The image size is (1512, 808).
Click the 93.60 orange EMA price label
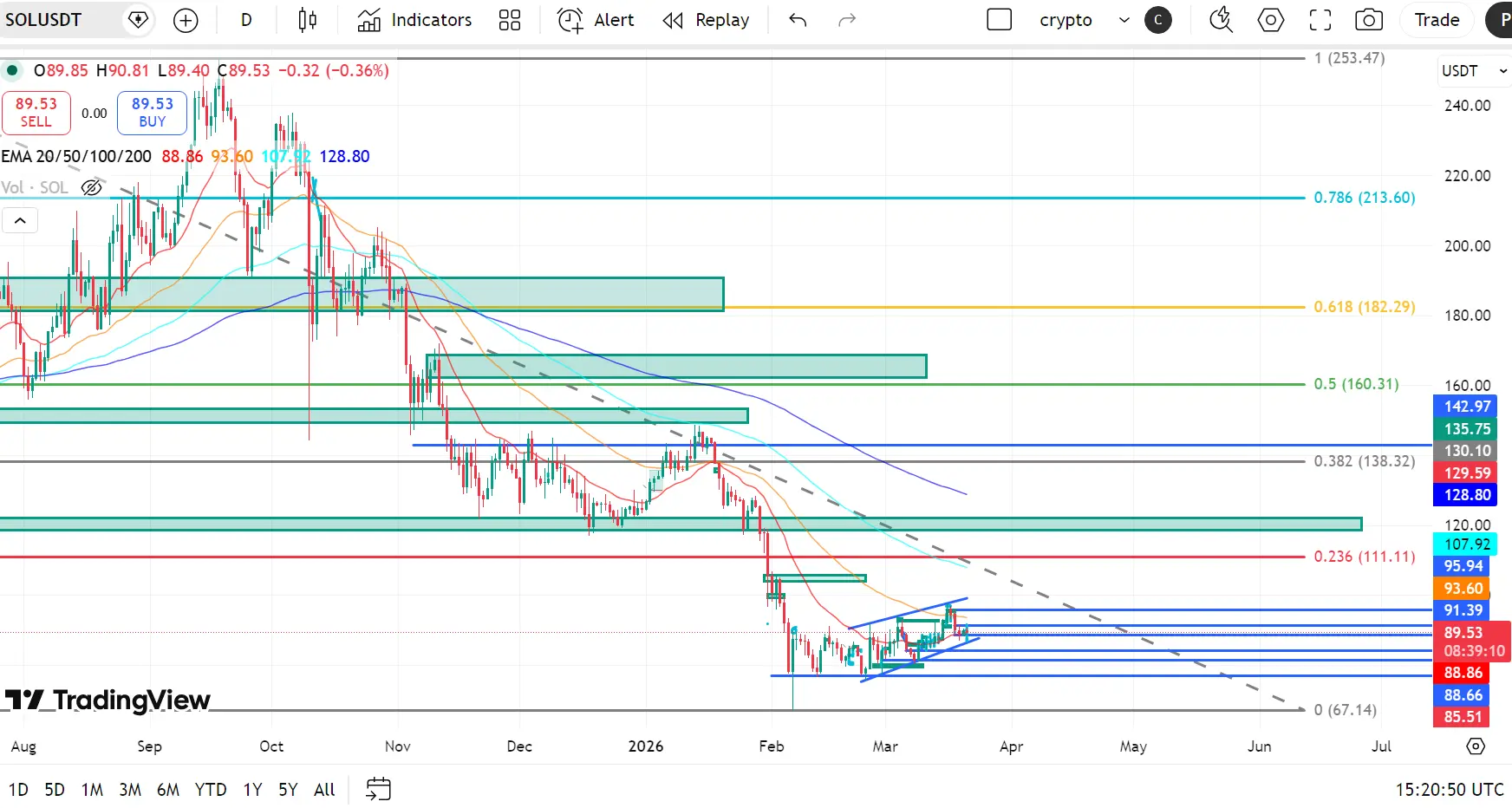pos(1463,589)
